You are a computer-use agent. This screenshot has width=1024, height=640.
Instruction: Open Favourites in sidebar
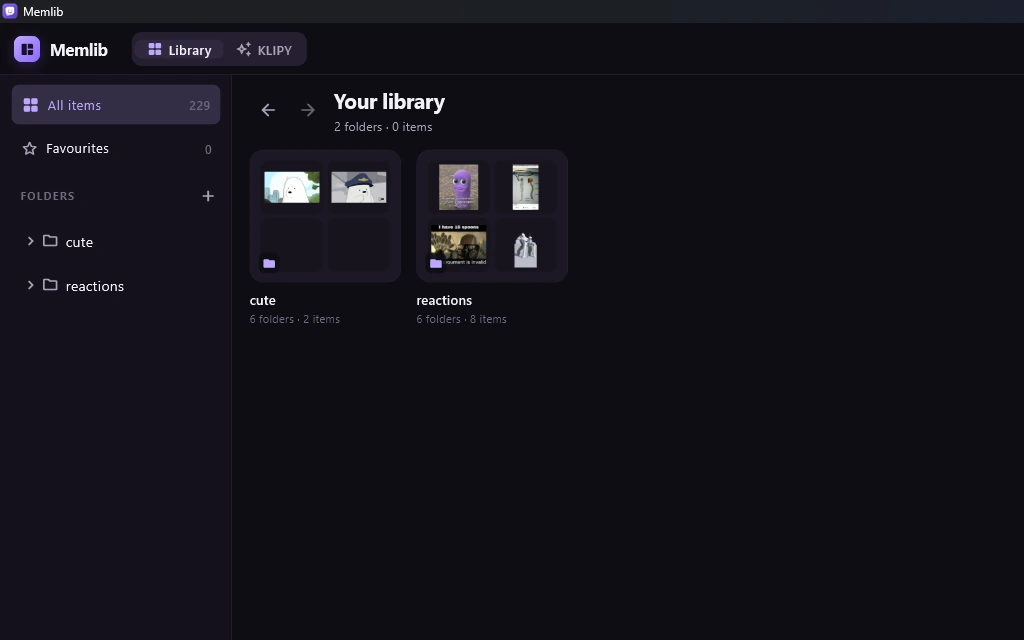tap(116, 149)
